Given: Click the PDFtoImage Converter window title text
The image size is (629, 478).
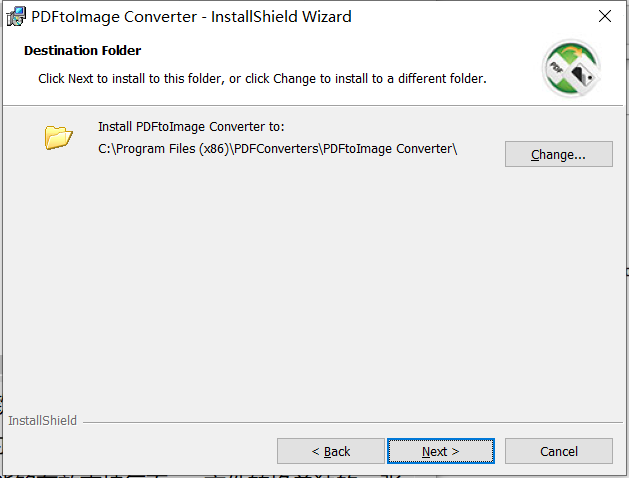Looking at the screenshot, I should [191, 17].
